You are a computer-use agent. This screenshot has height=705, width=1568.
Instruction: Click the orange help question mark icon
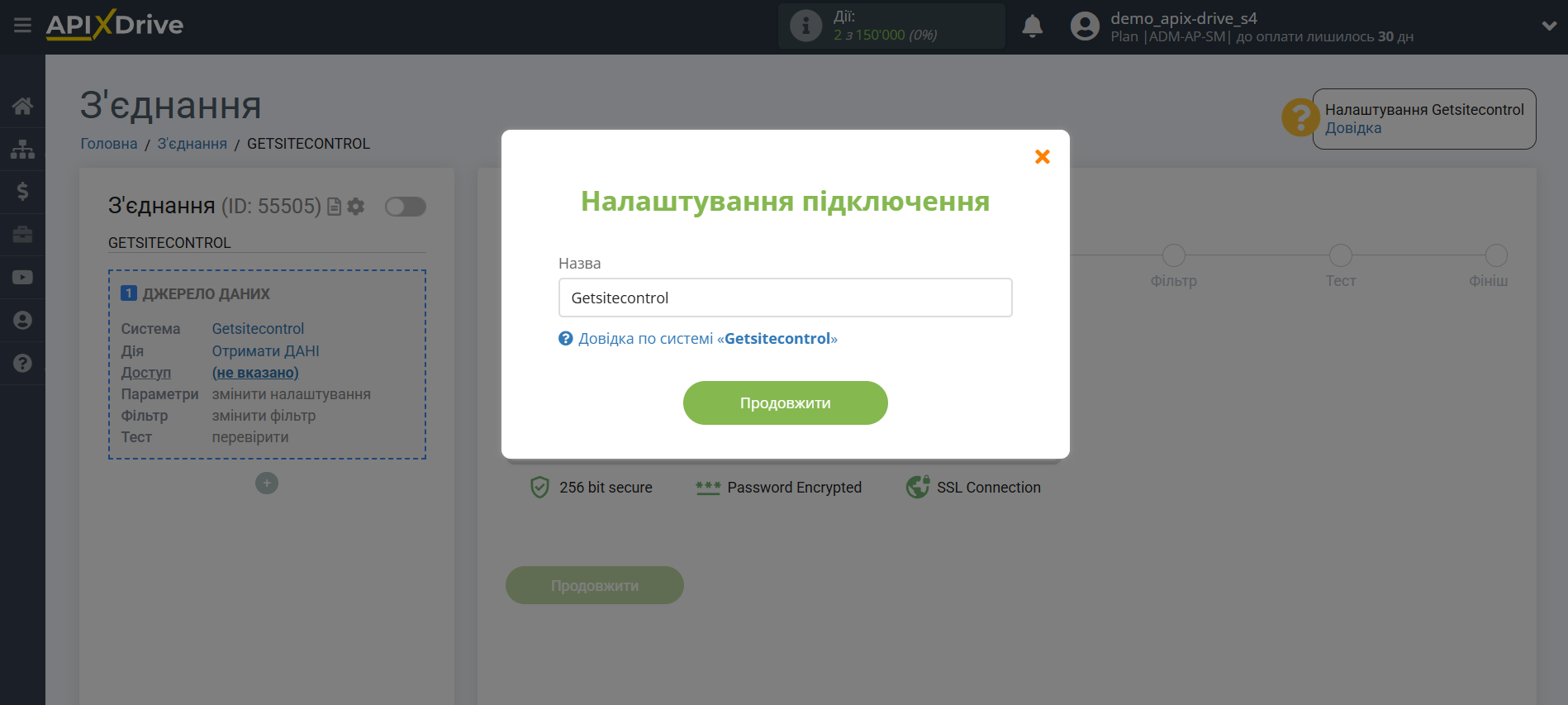(1300, 117)
